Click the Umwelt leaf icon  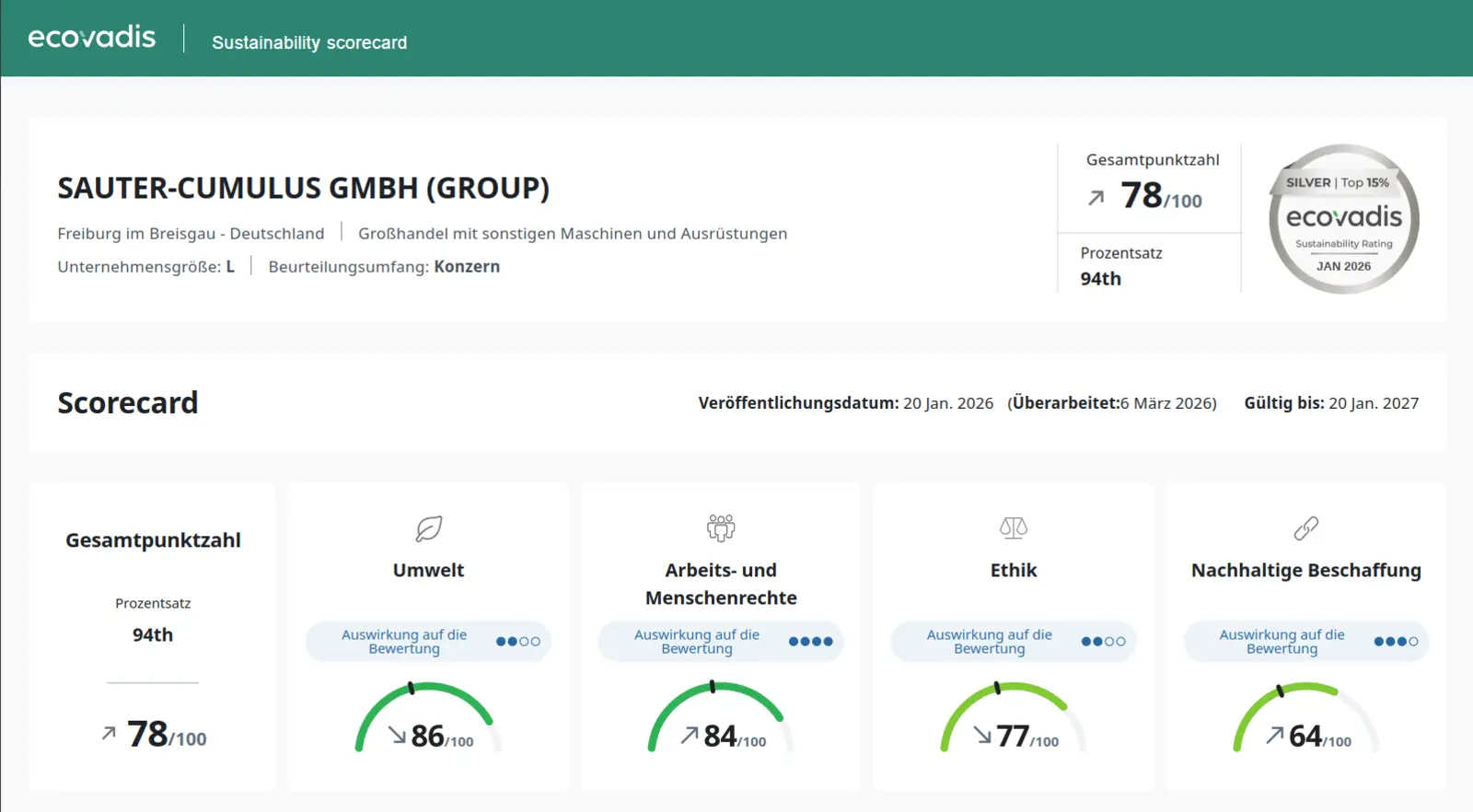[x=429, y=528]
